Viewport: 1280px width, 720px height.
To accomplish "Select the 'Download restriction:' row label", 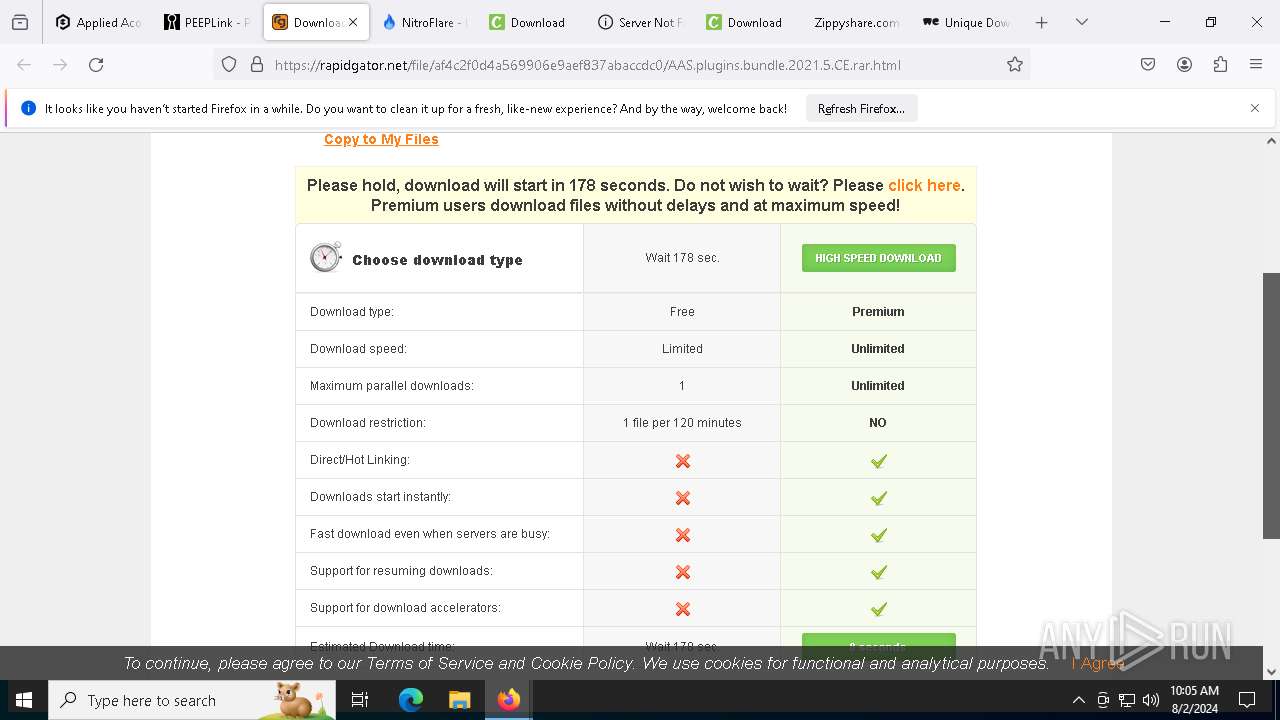I will point(368,423).
